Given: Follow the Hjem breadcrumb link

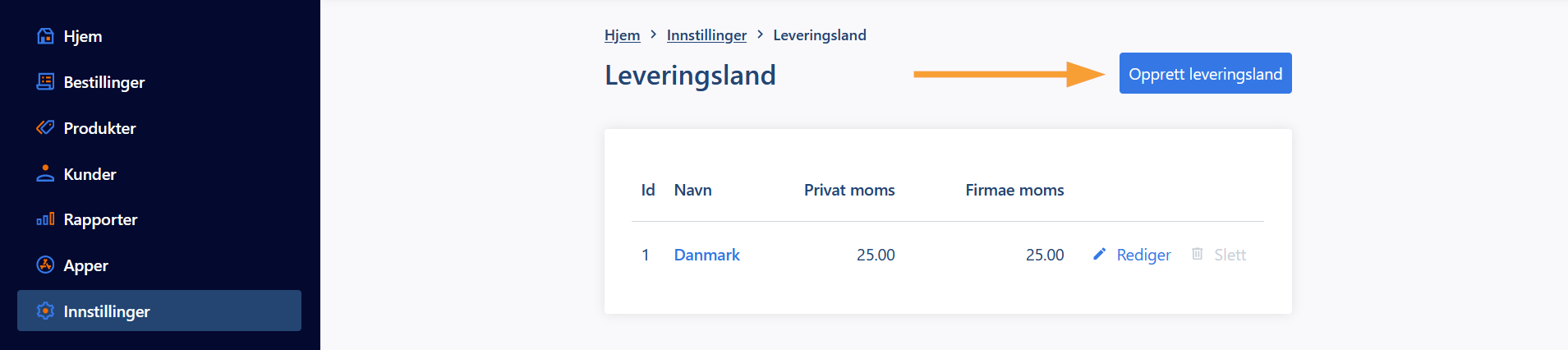Looking at the screenshot, I should point(622,35).
